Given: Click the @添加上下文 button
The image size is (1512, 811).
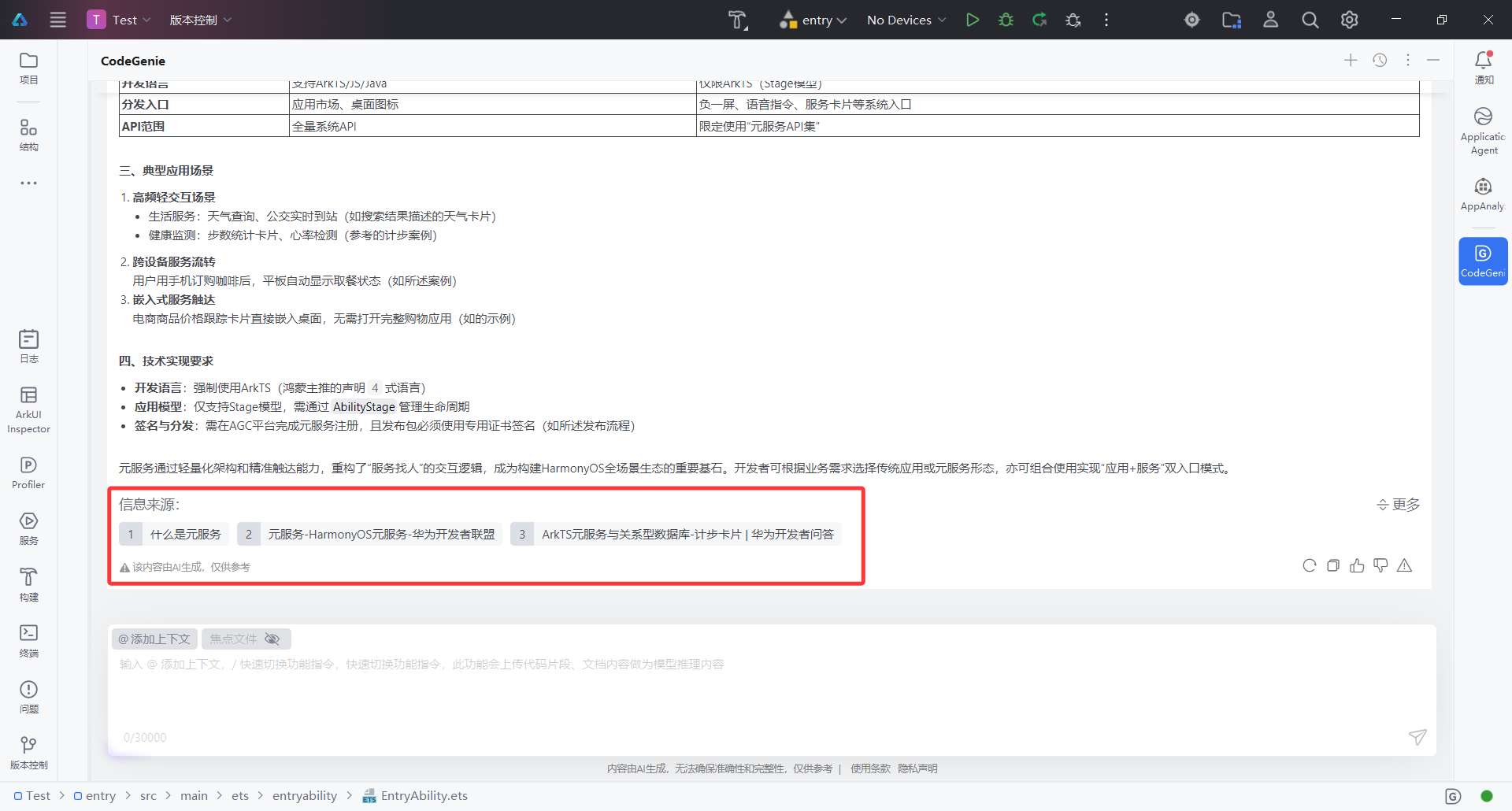Looking at the screenshot, I should coord(154,639).
